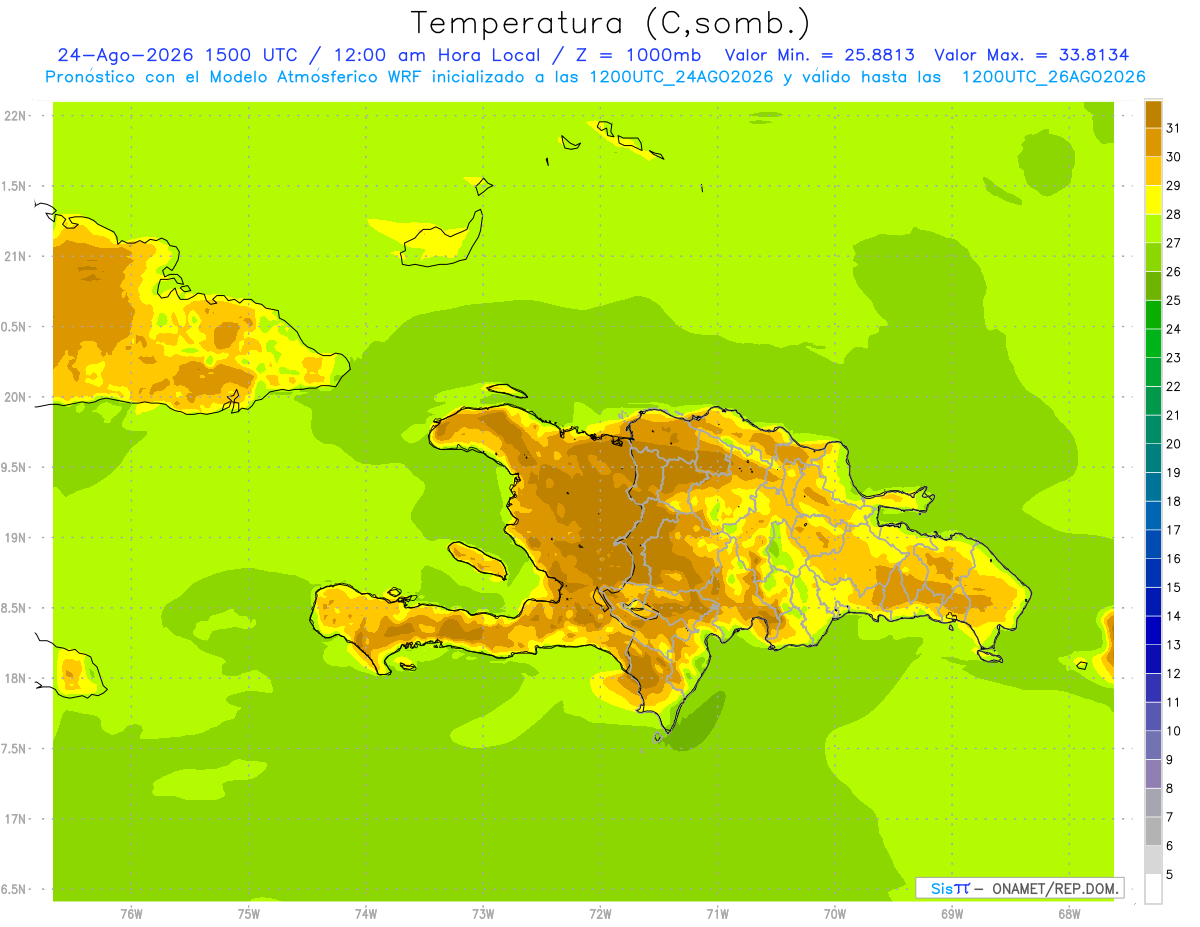Viewport: 1200px width, 927px height.
Task: Click the '22N' latitude label
Action: point(16,116)
